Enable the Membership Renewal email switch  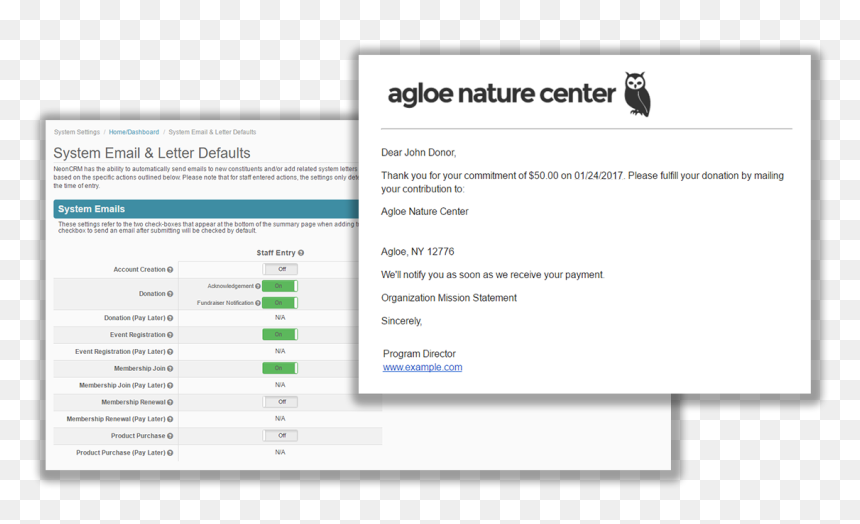coord(280,402)
